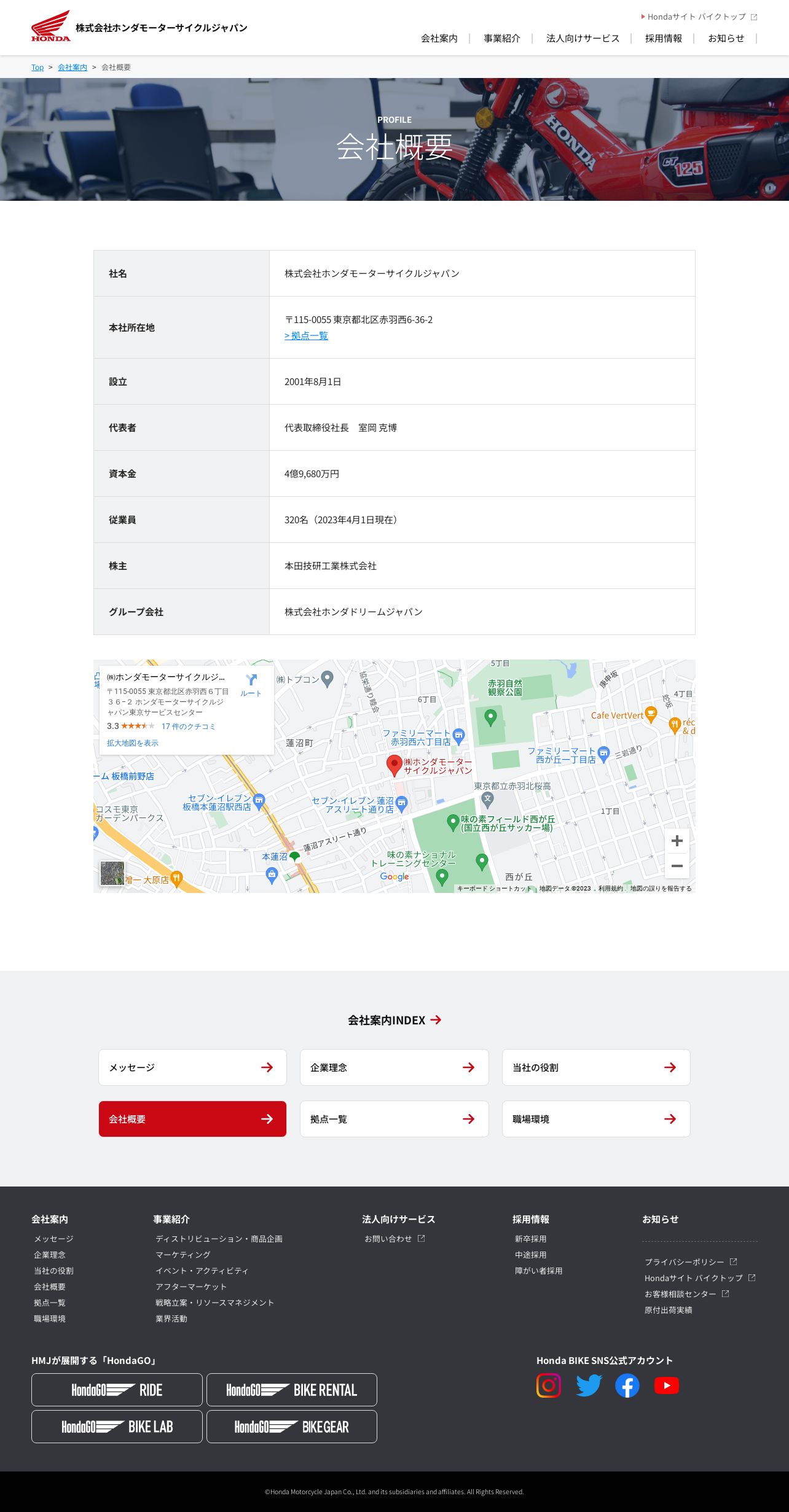Open the Facebook official account icon

pos(627,1385)
